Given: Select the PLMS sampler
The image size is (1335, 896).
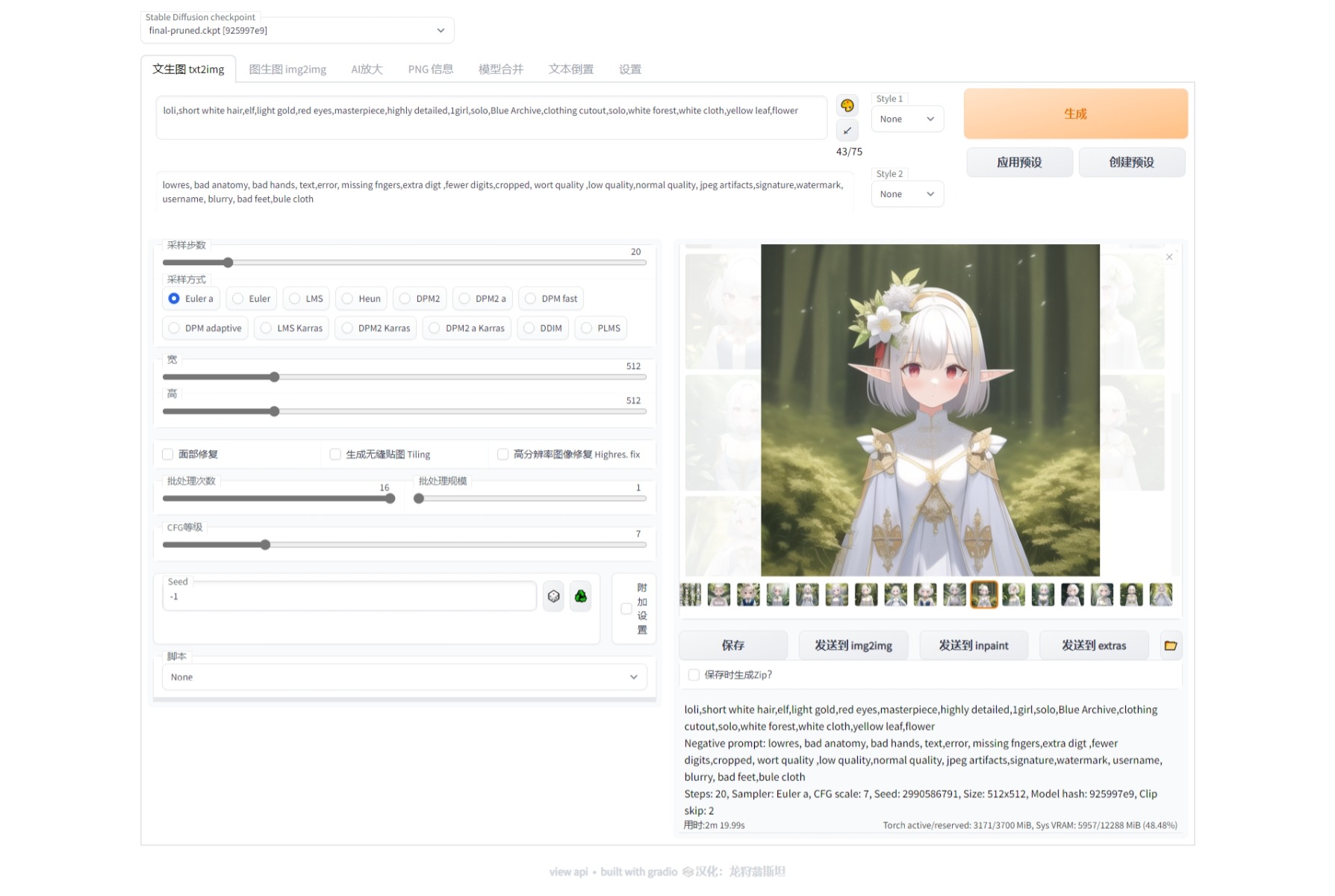Looking at the screenshot, I should (x=601, y=328).
